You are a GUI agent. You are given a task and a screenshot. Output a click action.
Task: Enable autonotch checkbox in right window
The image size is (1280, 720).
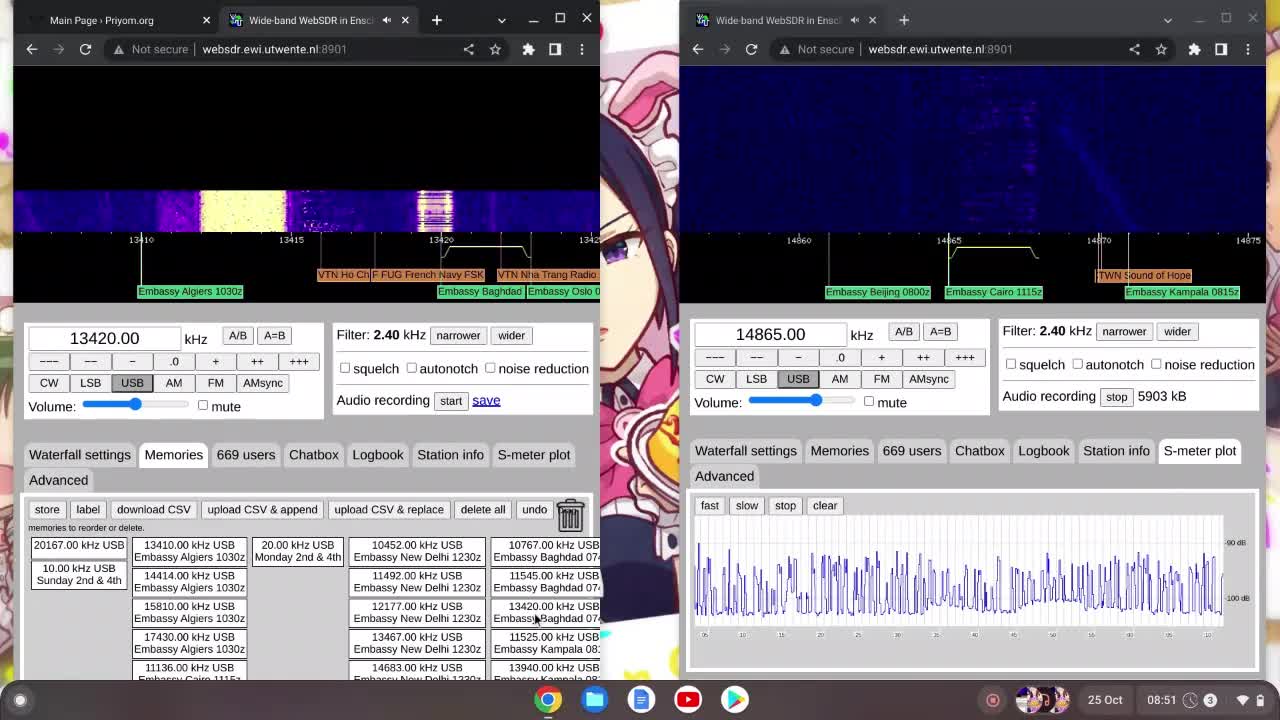point(1077,364)
